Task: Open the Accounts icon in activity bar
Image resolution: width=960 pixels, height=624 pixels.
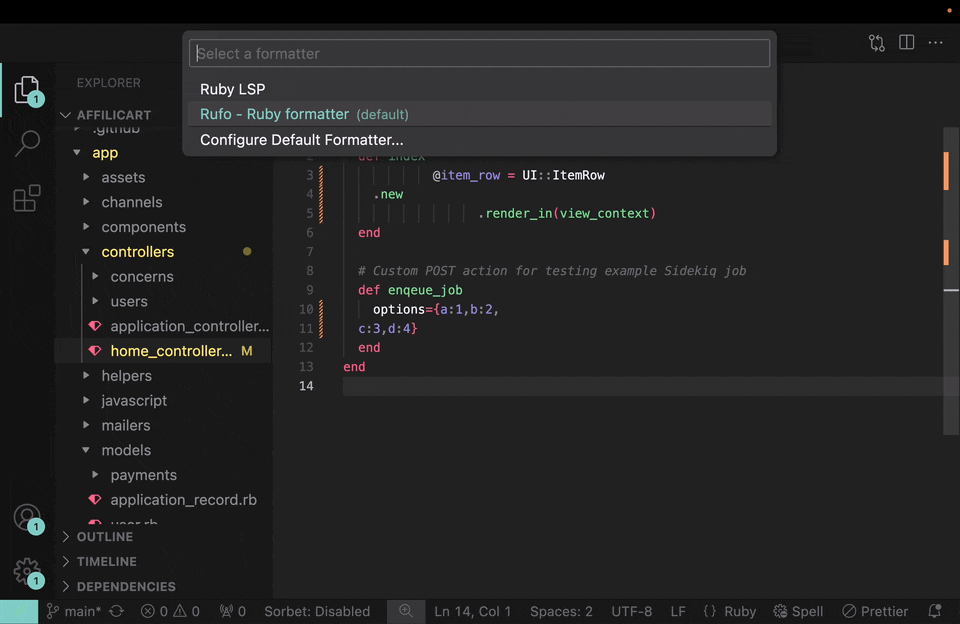Action: pyautogui.click(x=28, y=518)
